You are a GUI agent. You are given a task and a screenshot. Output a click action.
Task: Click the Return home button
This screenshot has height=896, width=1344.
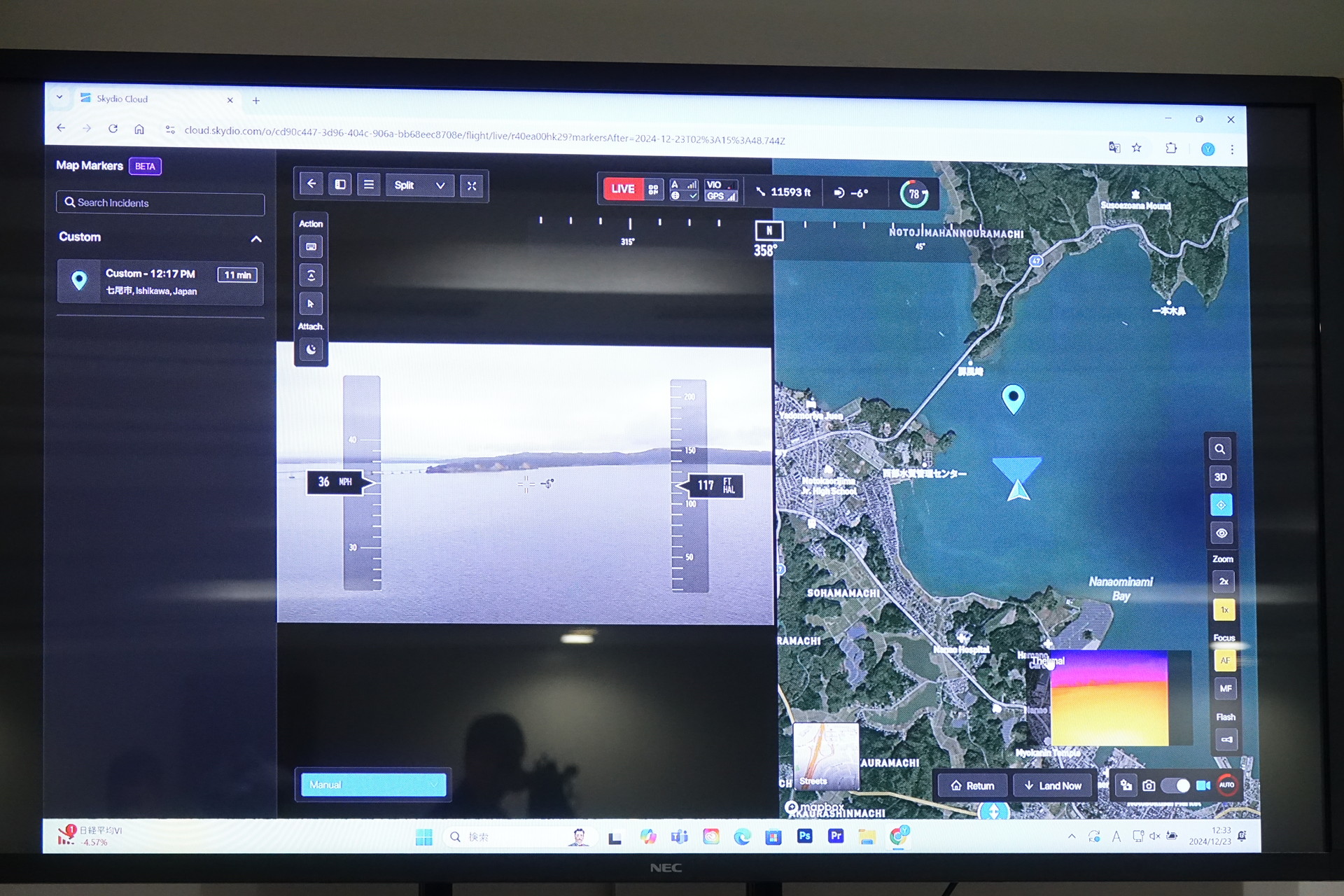pos(972,785)
